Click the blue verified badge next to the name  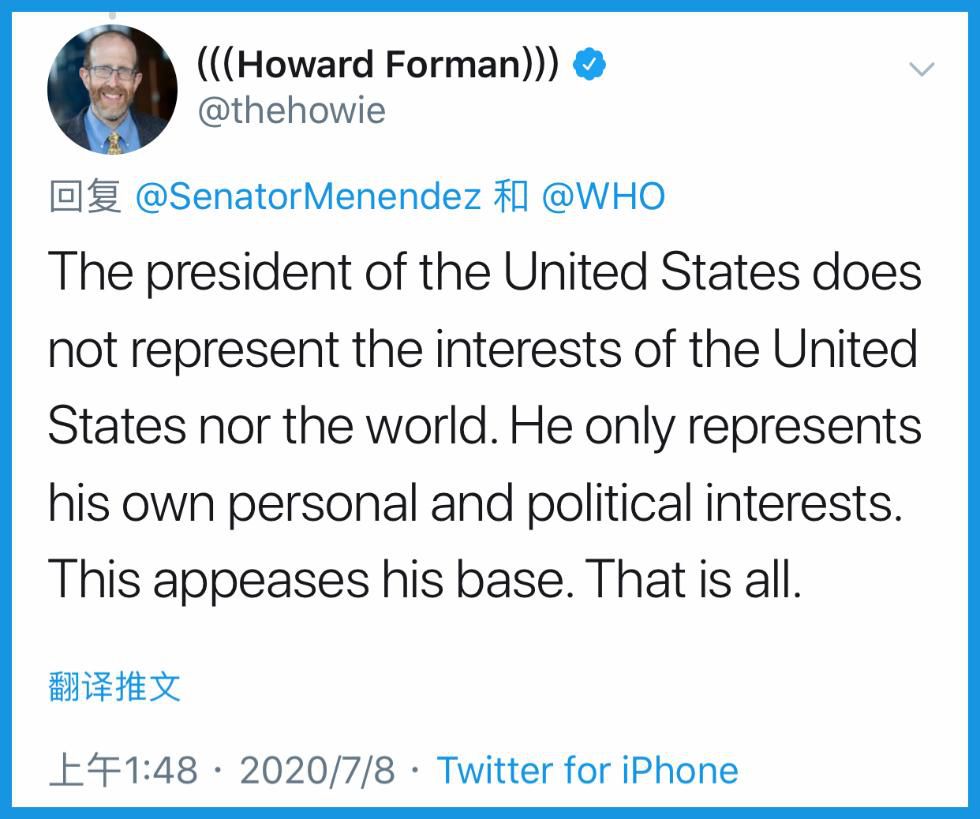pos(588,62)
